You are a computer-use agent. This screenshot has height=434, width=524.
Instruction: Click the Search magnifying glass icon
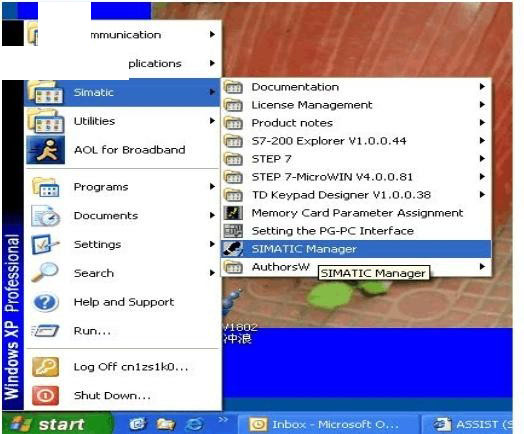[45, 272]
